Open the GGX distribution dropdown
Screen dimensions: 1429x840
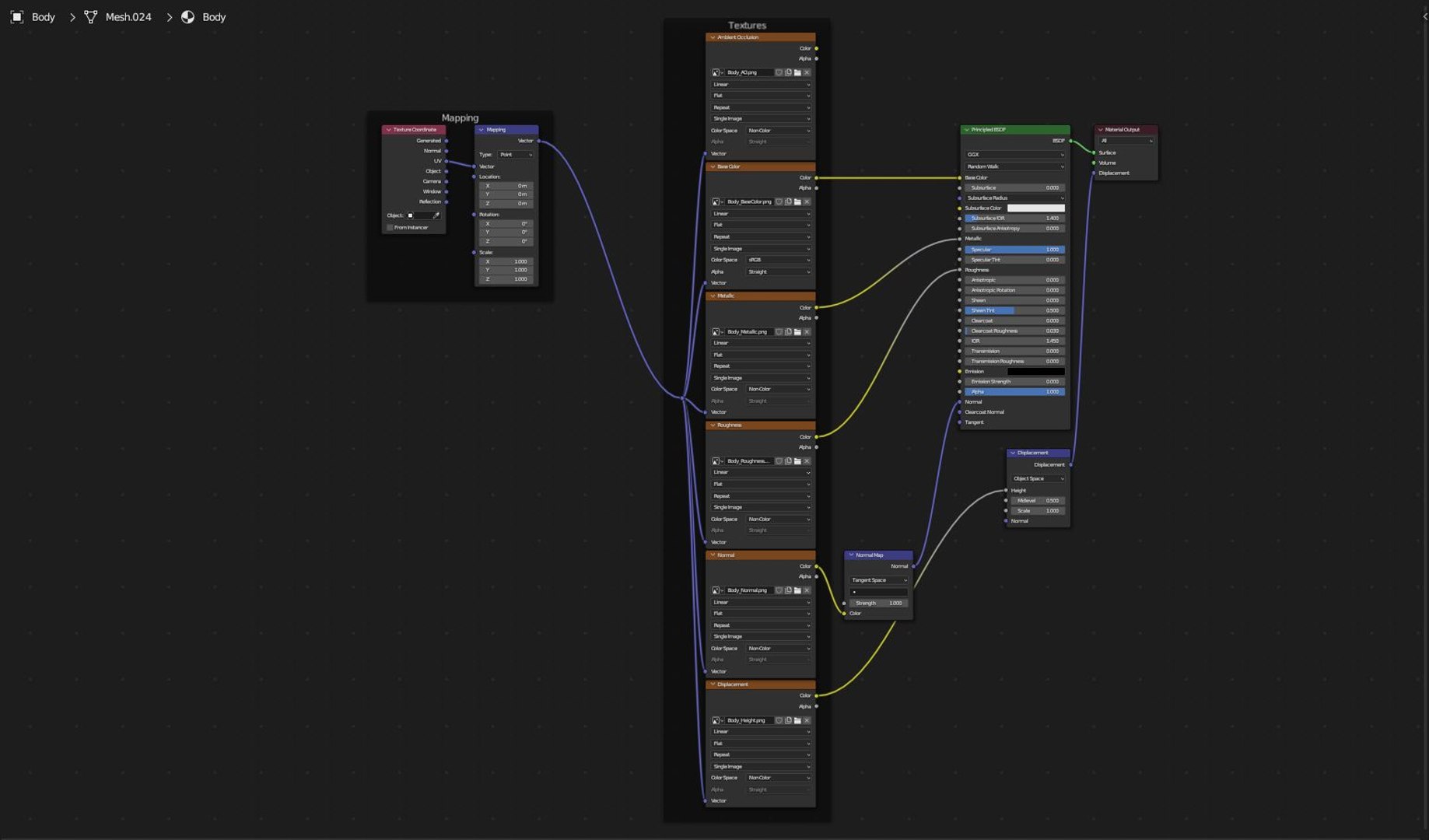coord(1015,155)
